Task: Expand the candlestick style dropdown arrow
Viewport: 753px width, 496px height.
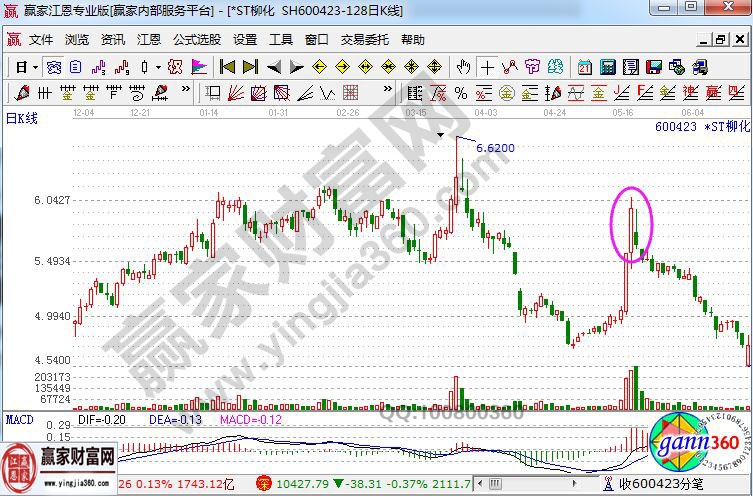Action: [x=157, y=67]
